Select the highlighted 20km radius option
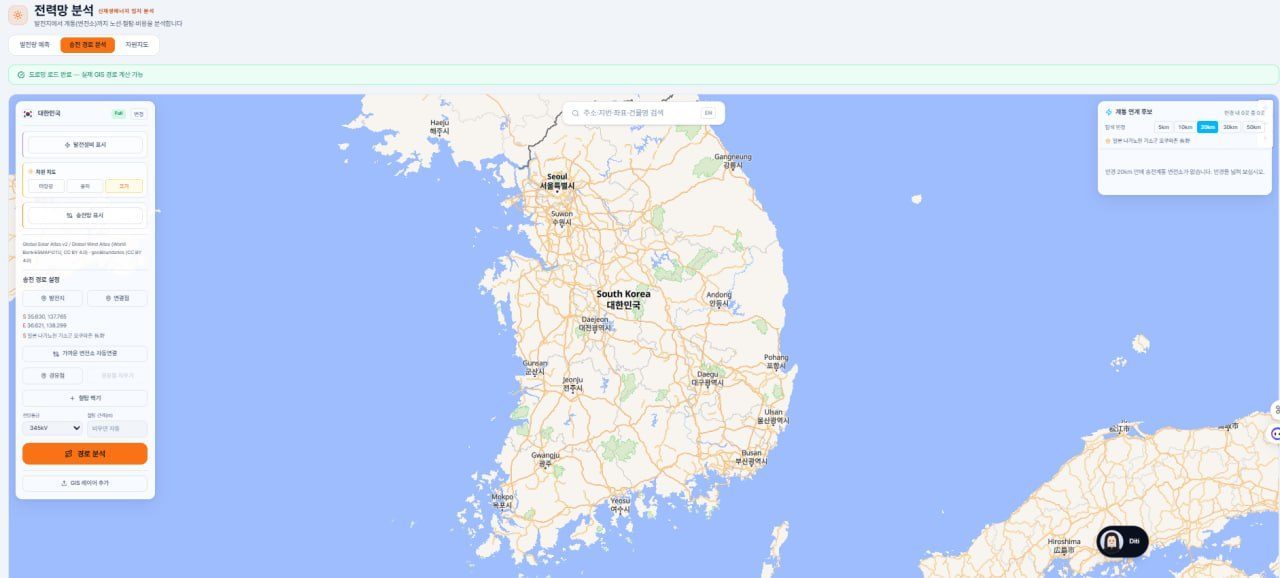The image size is (1280, 578). tap(1208, 127)
